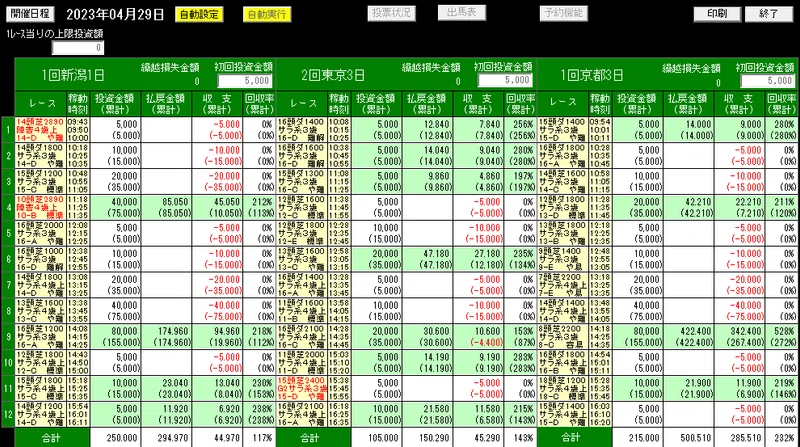Click the yellow 自動実行 button
Viewport: 800px width, 447px height.
(x=267, y=14)
